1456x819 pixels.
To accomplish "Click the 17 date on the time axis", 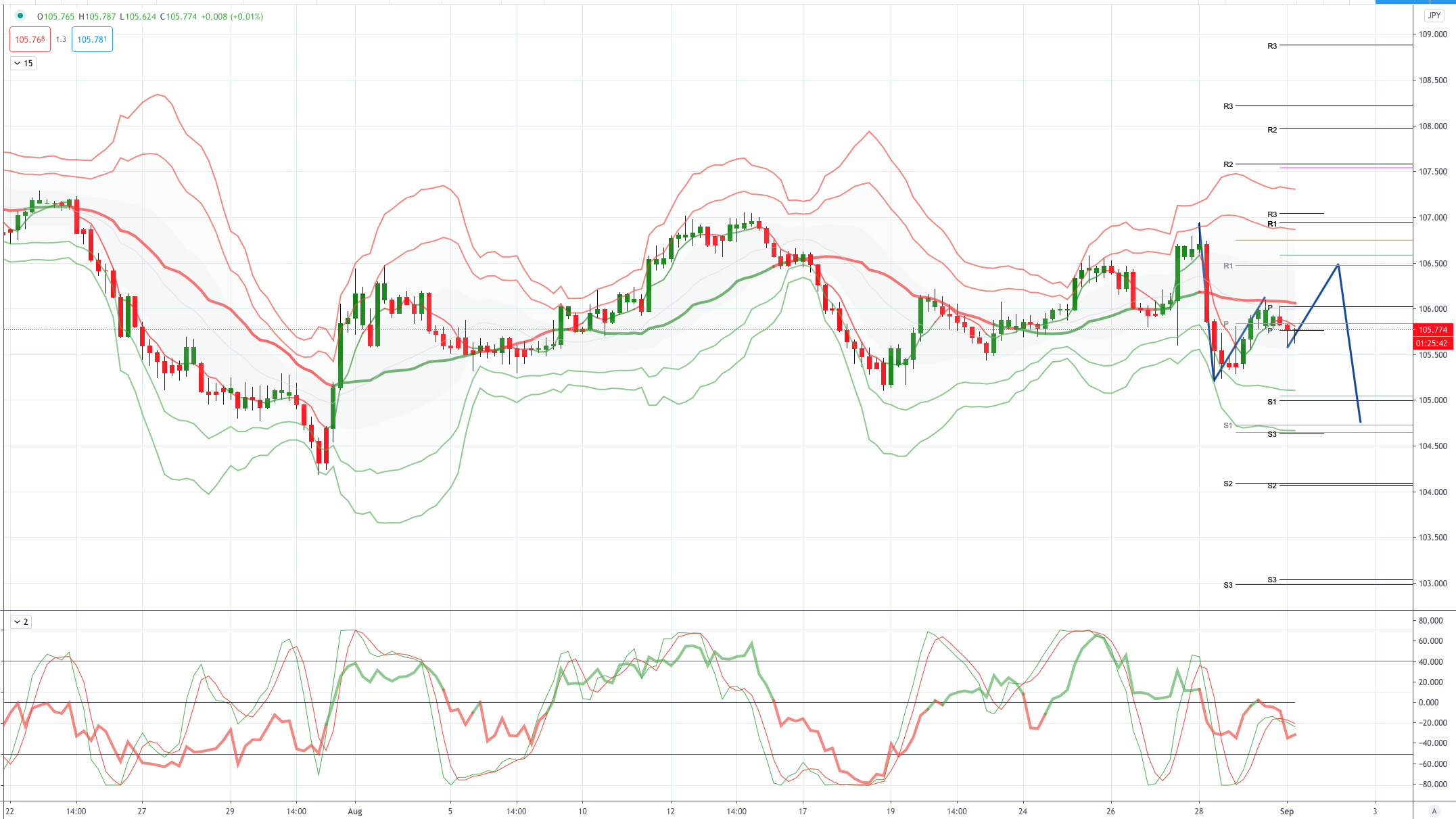I will click(803, 812).
